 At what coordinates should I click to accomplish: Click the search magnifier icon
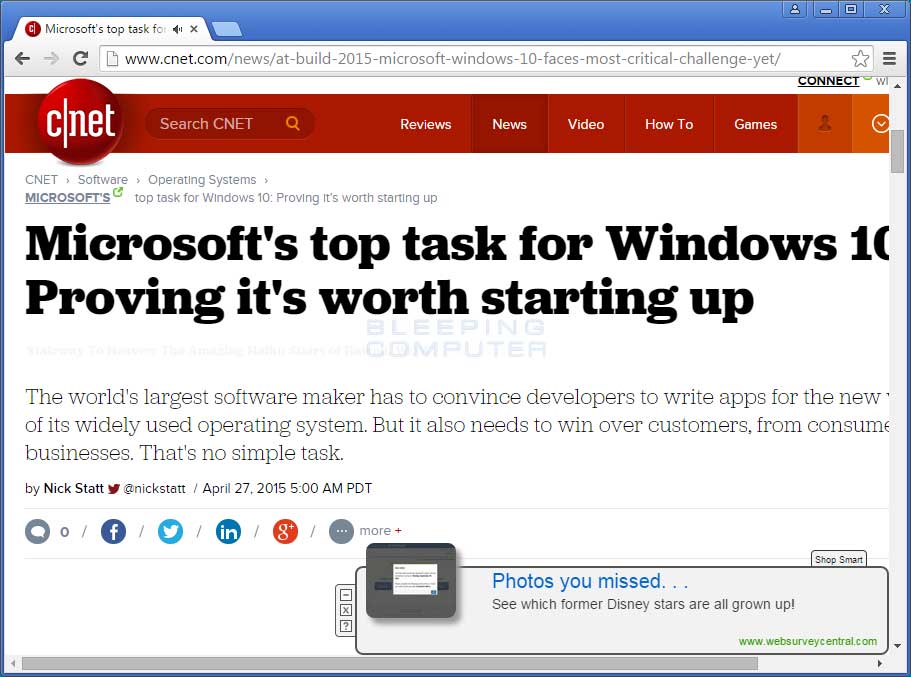293,123
